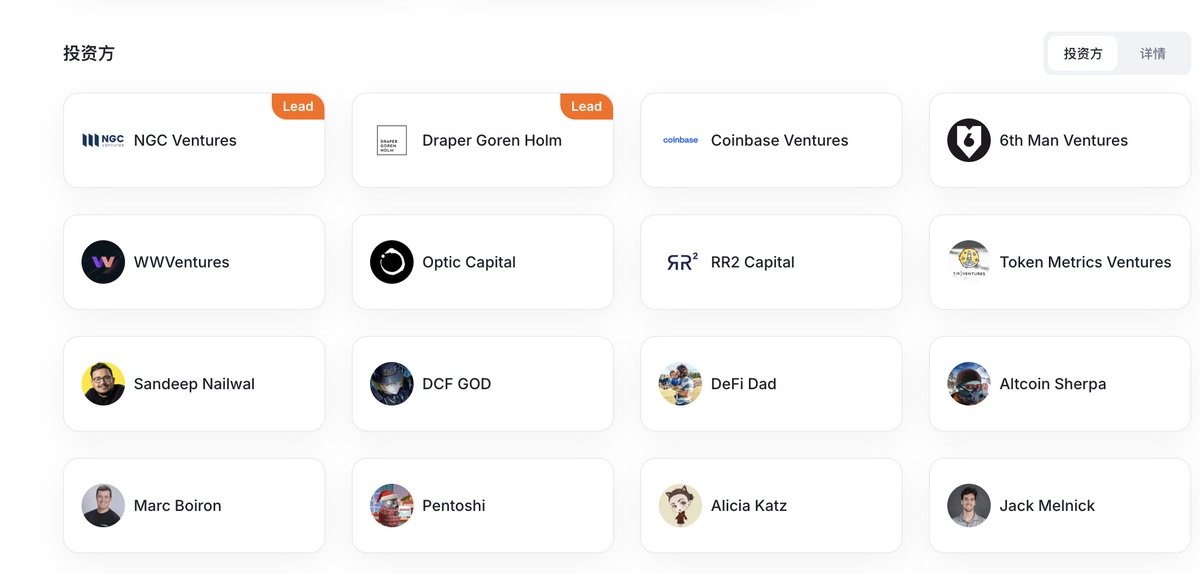Select the 投资方 tab in toggle

pos(1083,54)
